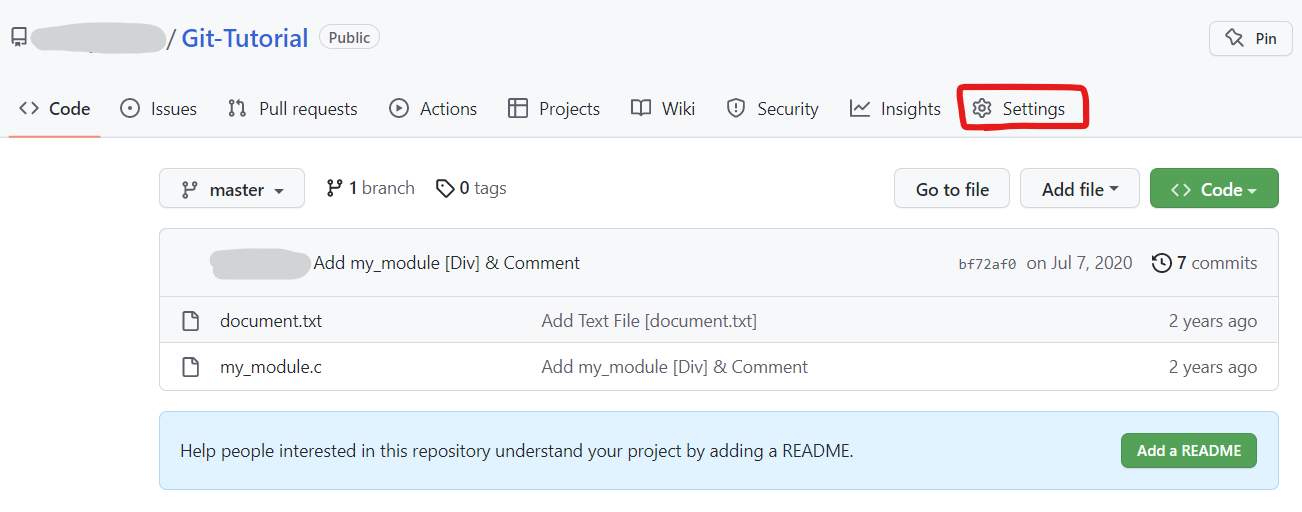Open the Projects tab

[554, 108]
